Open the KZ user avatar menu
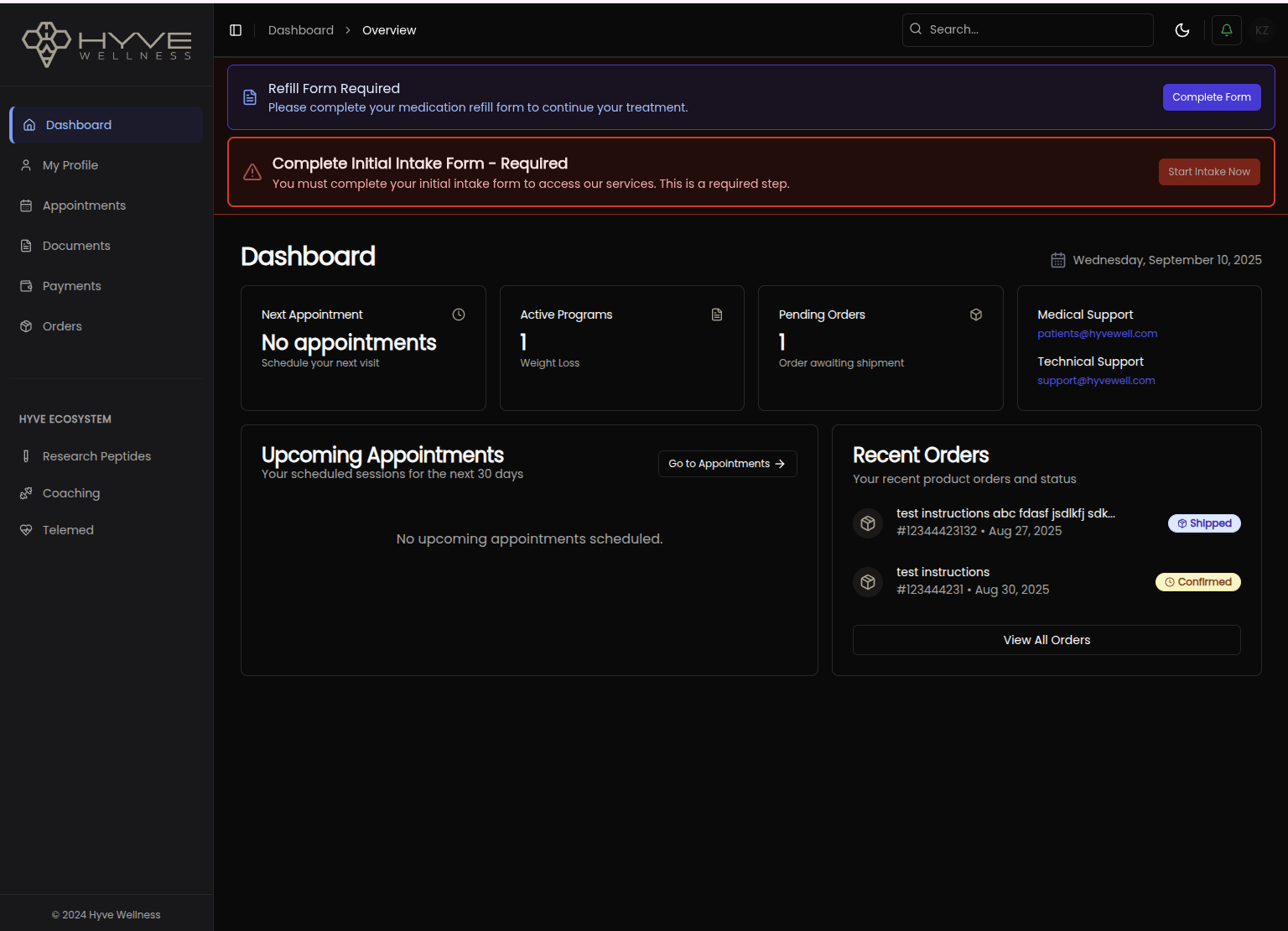The image size is (1288, 931). pyautogui.click(x=1261, y=30)
